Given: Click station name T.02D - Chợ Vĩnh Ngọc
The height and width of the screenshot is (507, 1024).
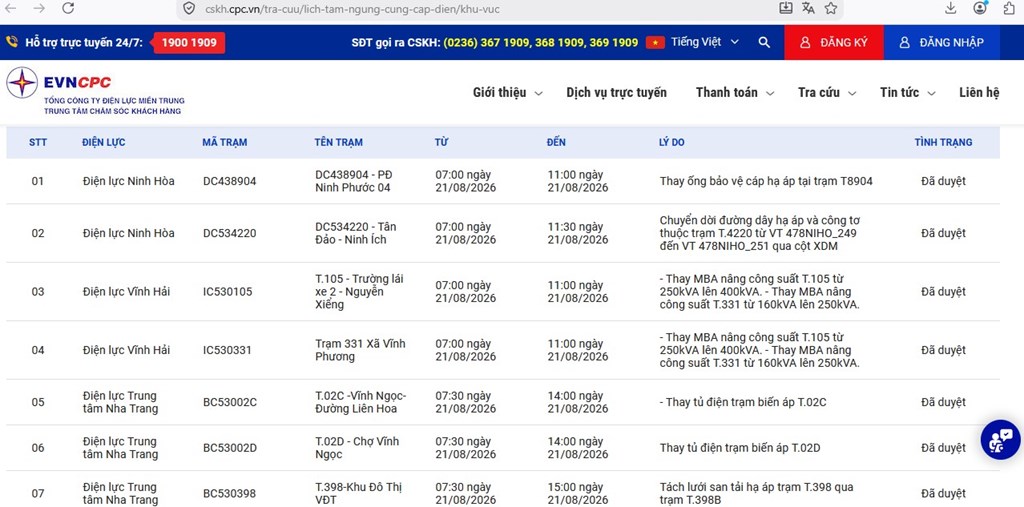Looking at the screenshot, I should (x=357, y=448).
